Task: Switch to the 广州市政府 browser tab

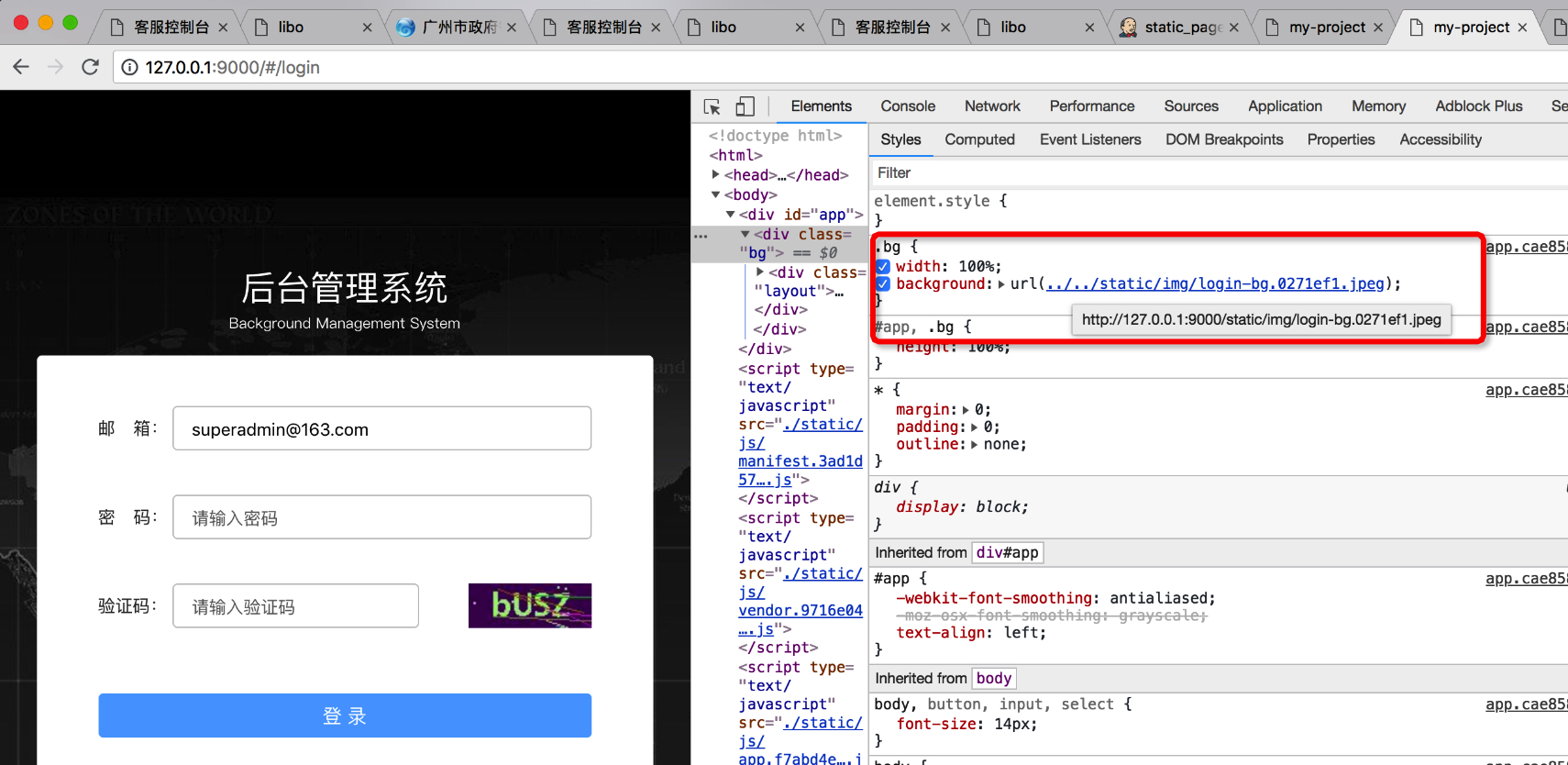Action: 458,28
